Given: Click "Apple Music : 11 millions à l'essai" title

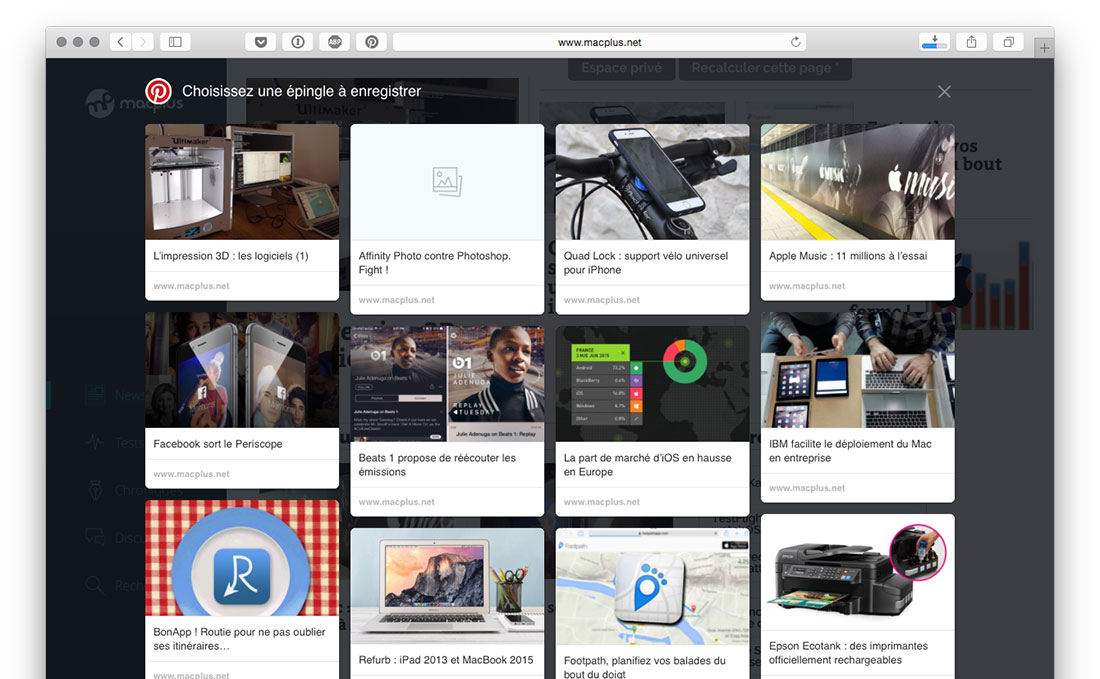Looking at the screenshot, I should 847,256.
